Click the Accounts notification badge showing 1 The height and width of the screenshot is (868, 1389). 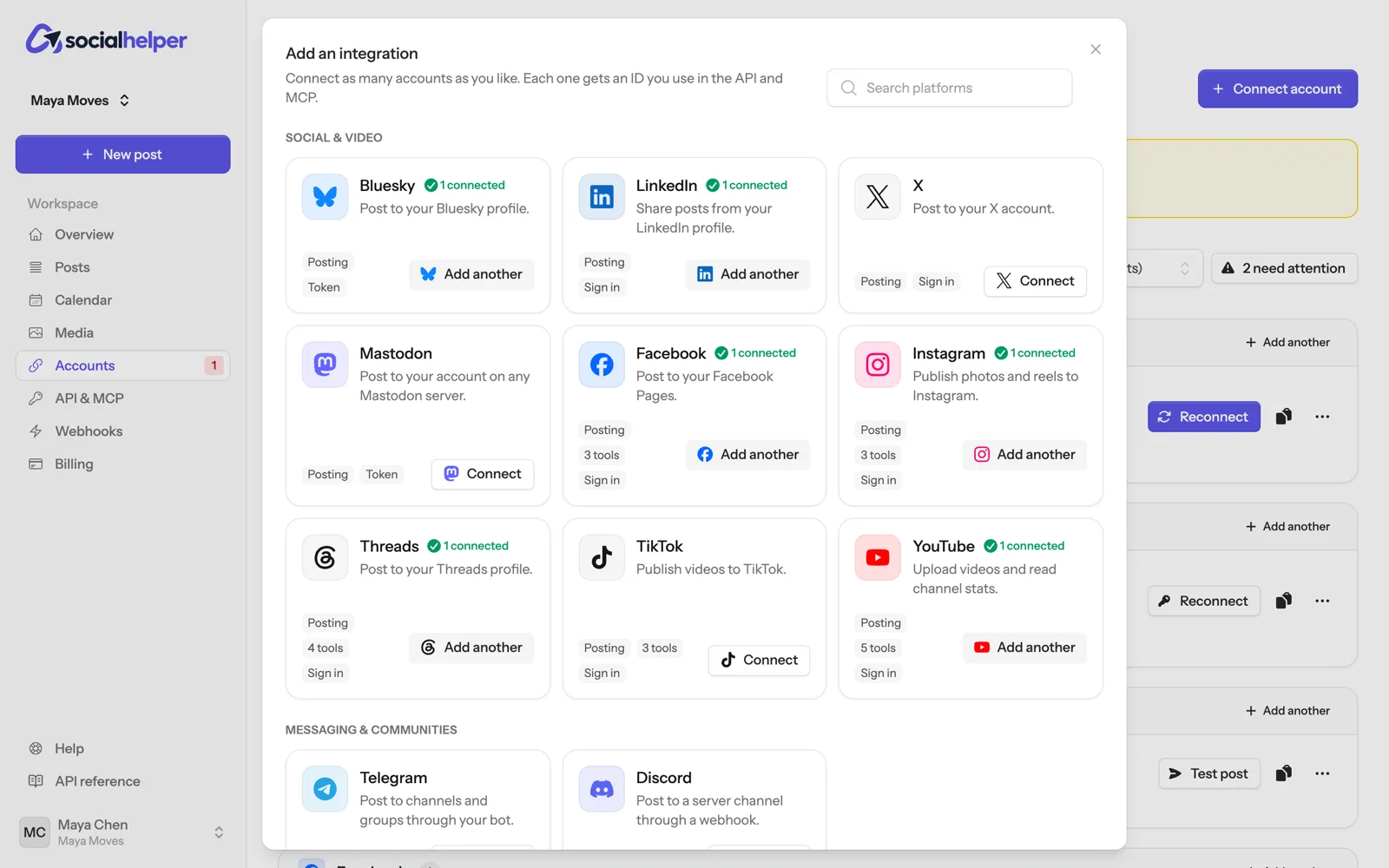pos(214,365)
